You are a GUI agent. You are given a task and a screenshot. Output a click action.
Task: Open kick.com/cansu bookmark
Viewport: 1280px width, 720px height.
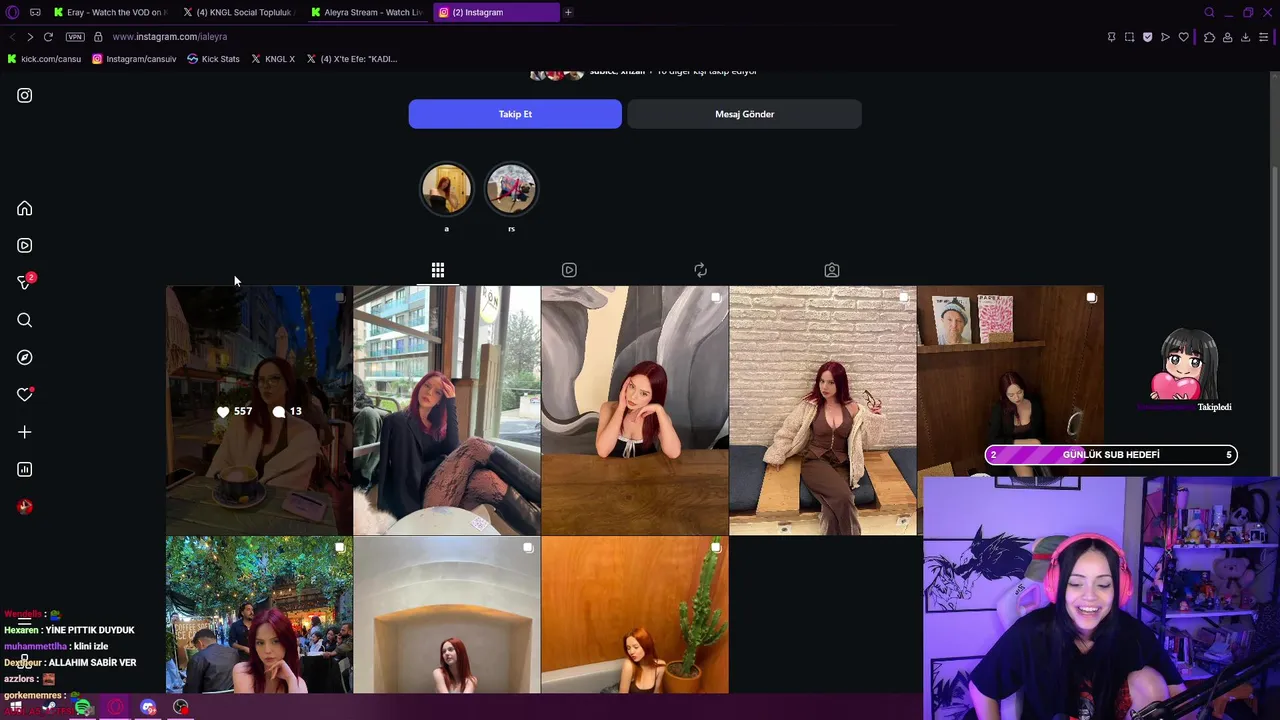coord(44,59)
